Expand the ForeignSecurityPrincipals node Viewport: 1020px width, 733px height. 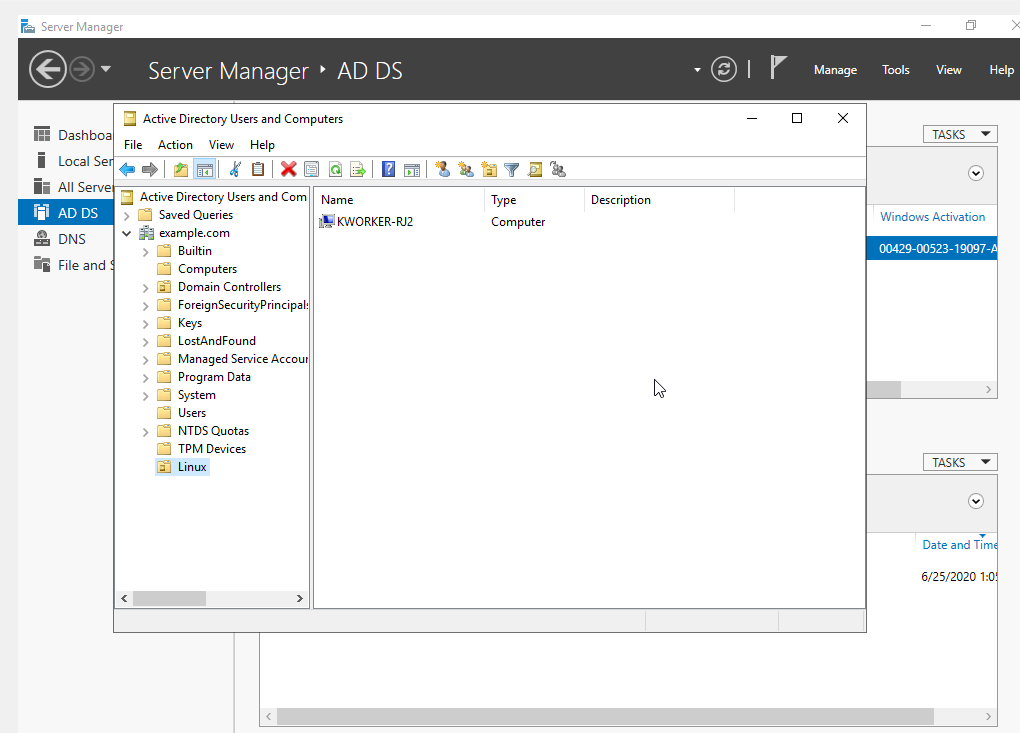coord(146,306)
